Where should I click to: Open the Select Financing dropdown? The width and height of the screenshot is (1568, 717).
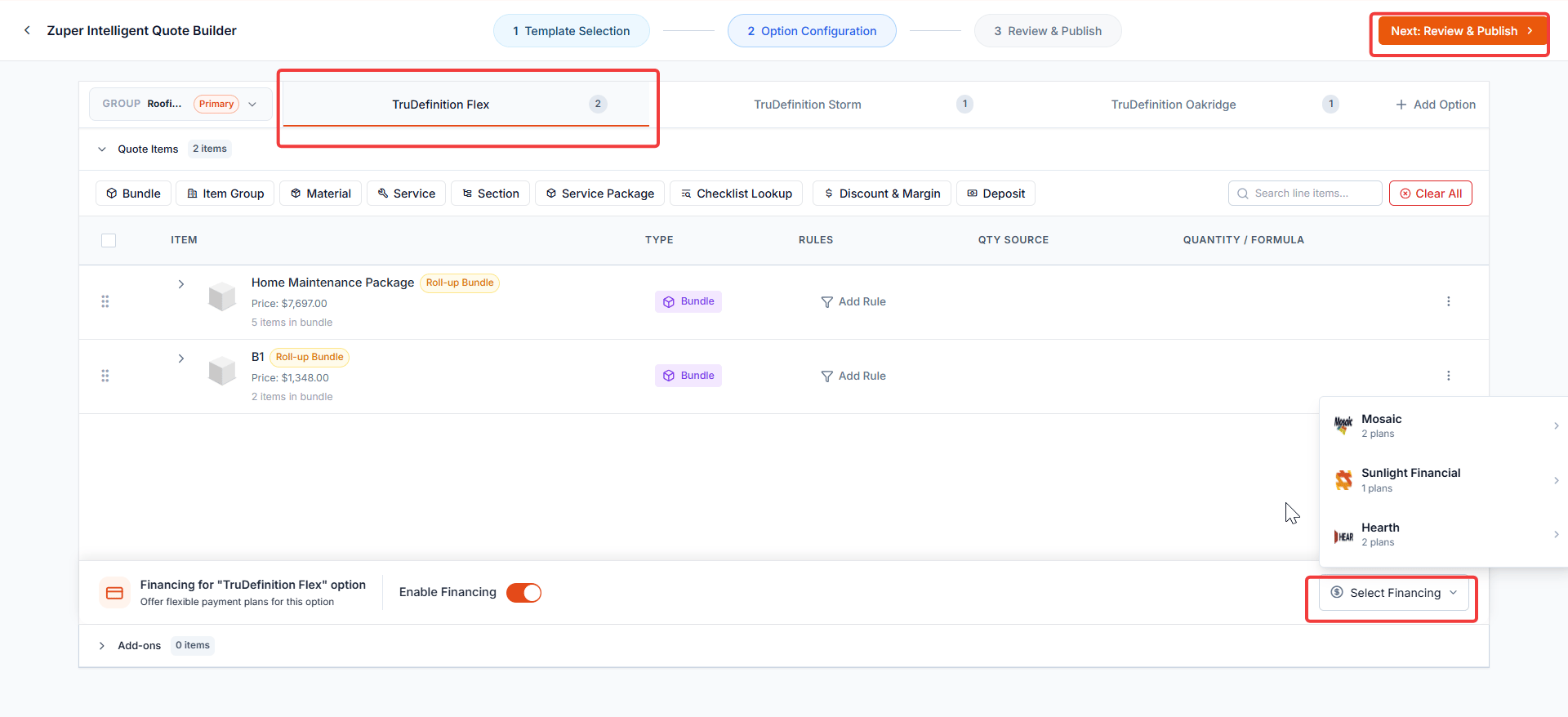click(1395, 593)
